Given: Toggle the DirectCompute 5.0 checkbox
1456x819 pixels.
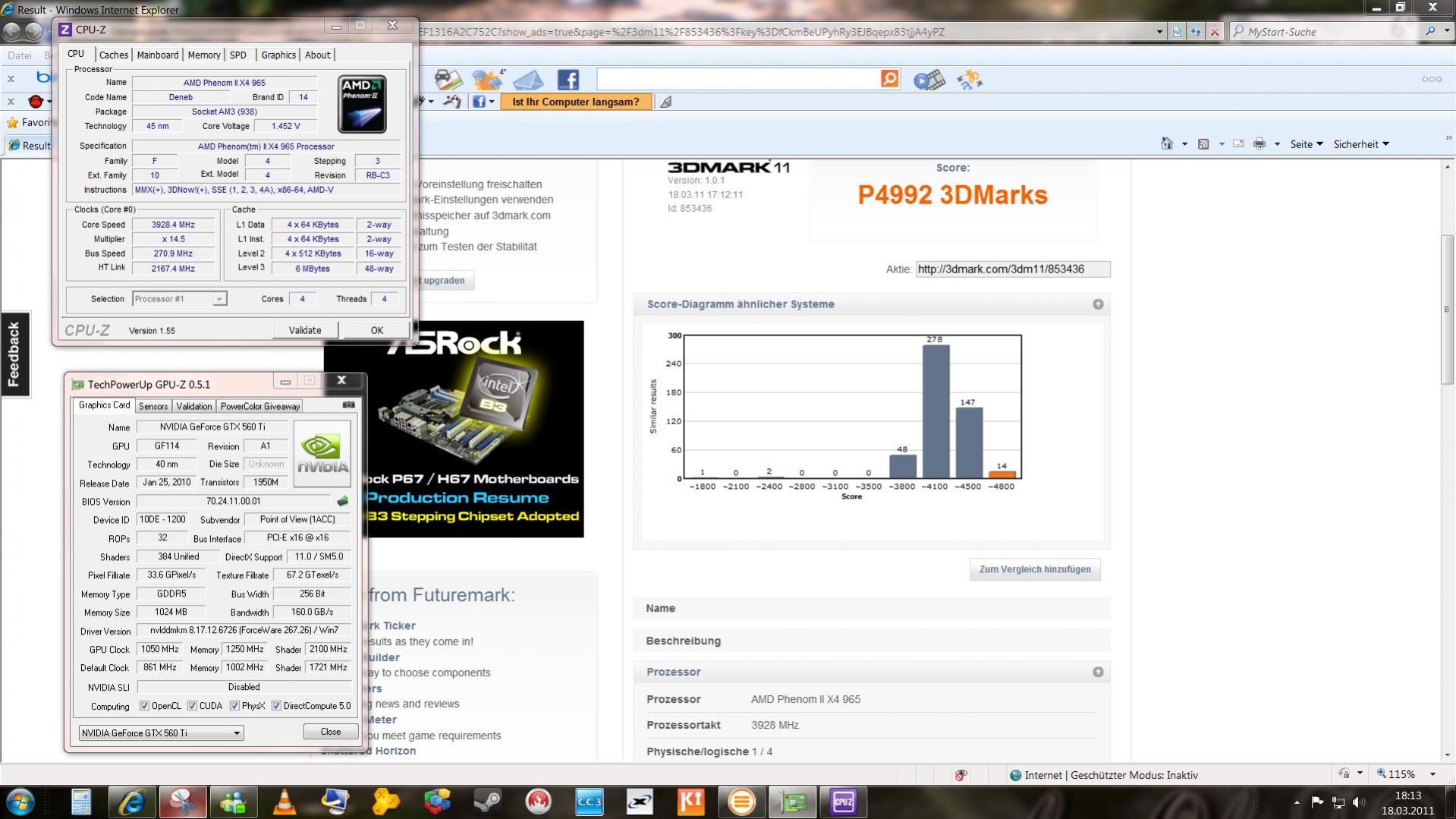Looking at the screenshot, I should pos(276,706).
